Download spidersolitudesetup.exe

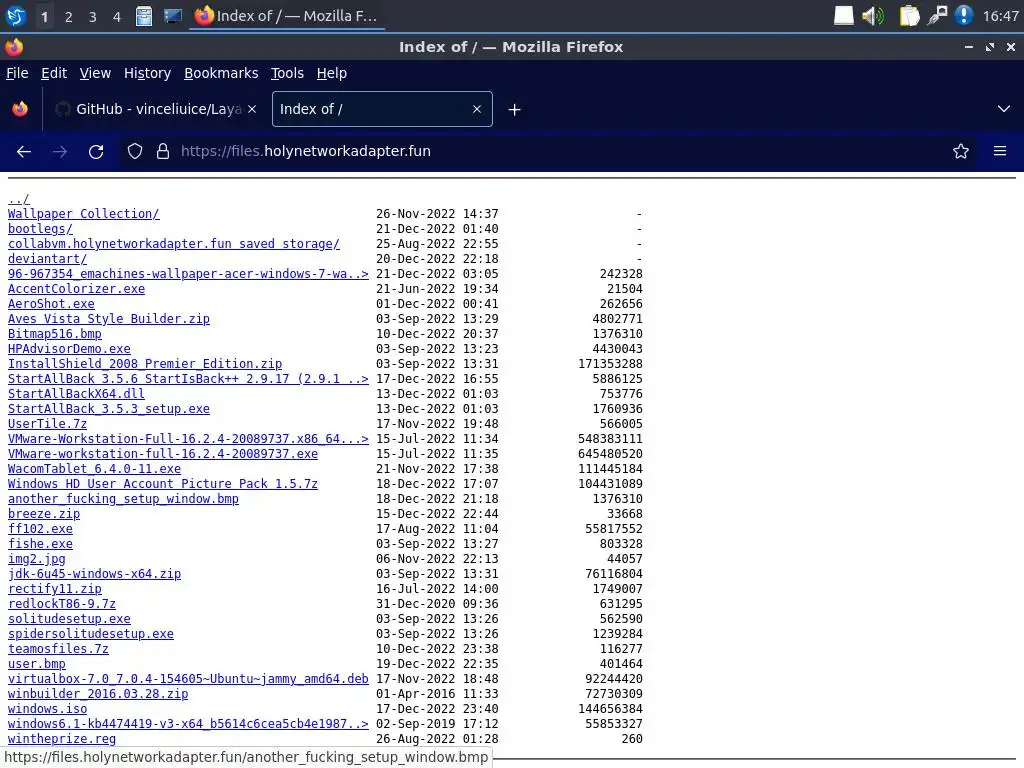91,634
